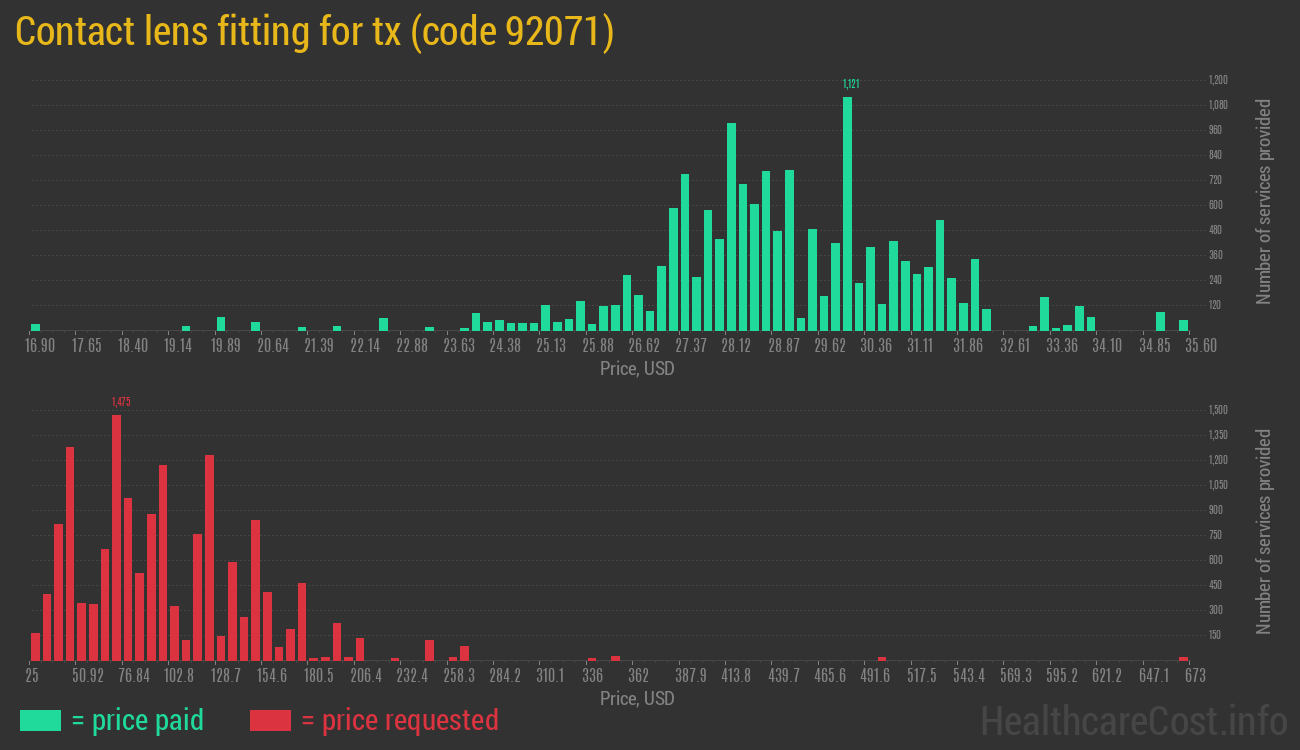The image size is (1300, 750).
Task: Select the tallest green bar labeled 1,121
Action: click(x=847, y=213)
